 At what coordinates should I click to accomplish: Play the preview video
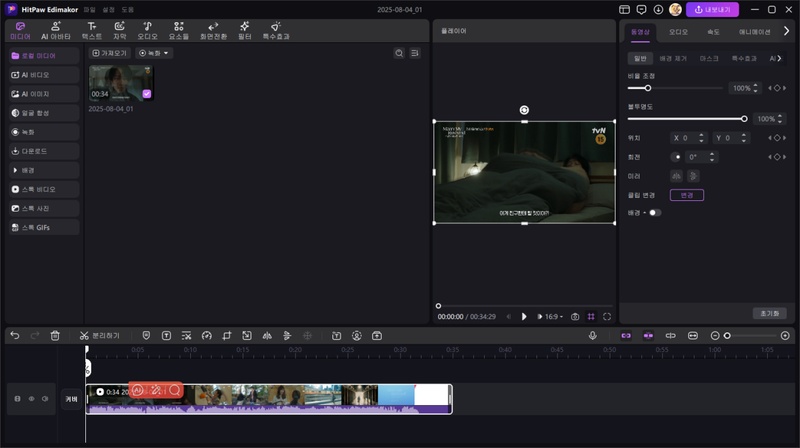tap(523, 317)
